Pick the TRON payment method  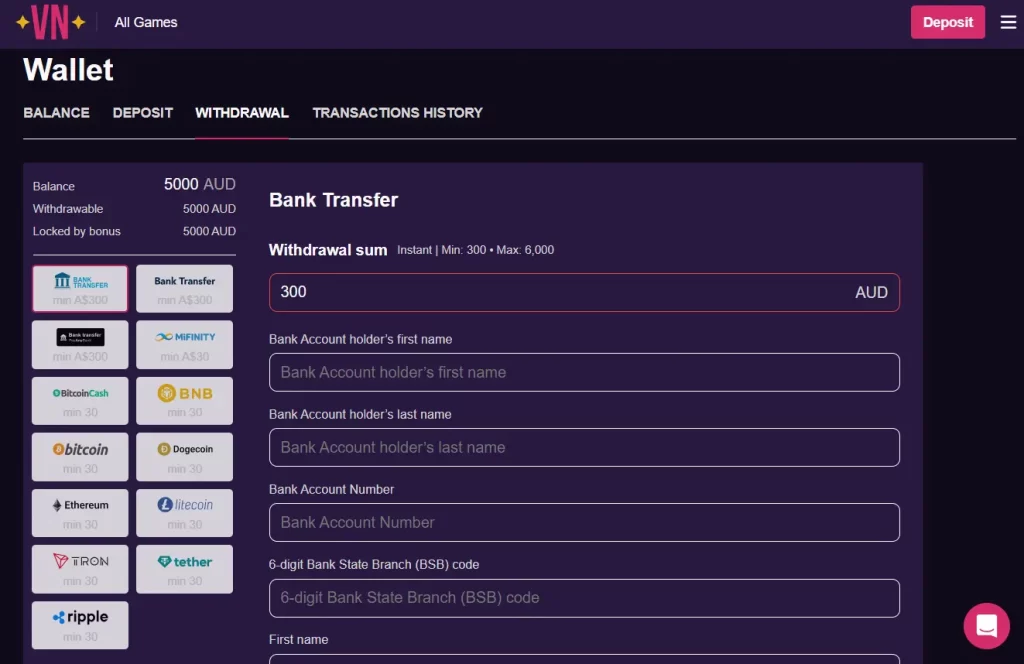[80, 568]
